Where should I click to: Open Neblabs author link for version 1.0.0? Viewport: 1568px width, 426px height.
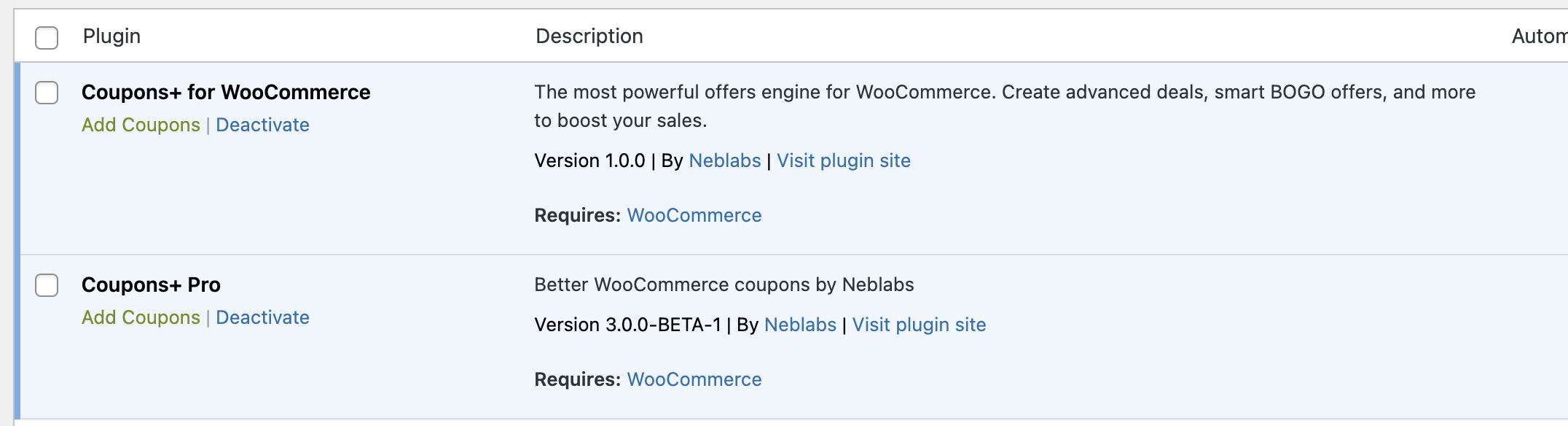point(724,160)
